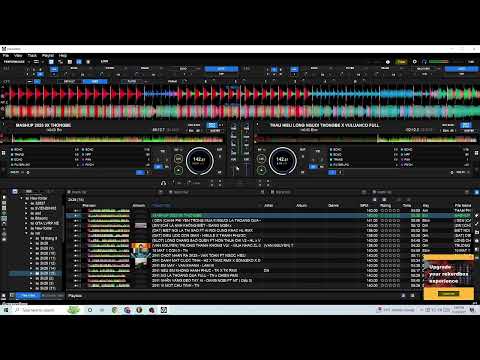Sort tracks by File Name column
Image resolution: width=480 pixels, height=360 pixels.
(x=463, y=205)
